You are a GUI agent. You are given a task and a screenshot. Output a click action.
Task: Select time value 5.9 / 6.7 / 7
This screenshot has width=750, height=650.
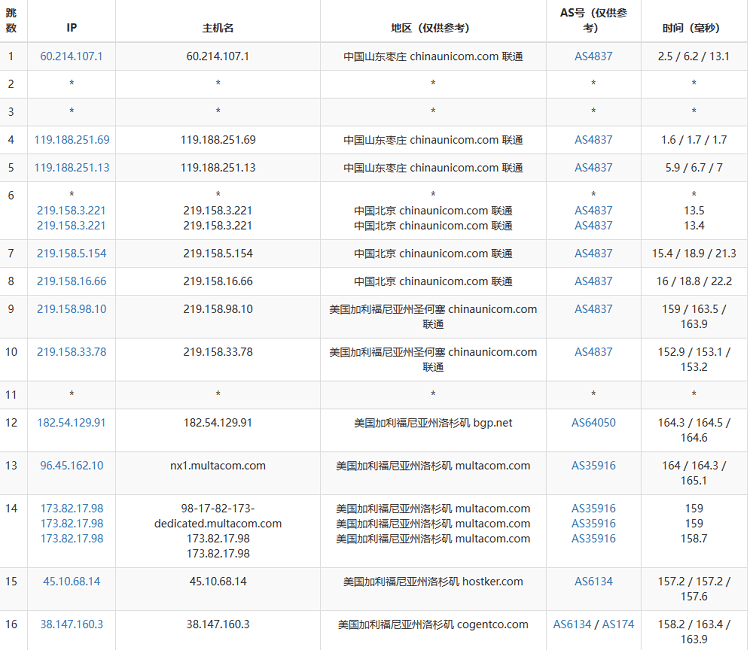click(694, 168)
